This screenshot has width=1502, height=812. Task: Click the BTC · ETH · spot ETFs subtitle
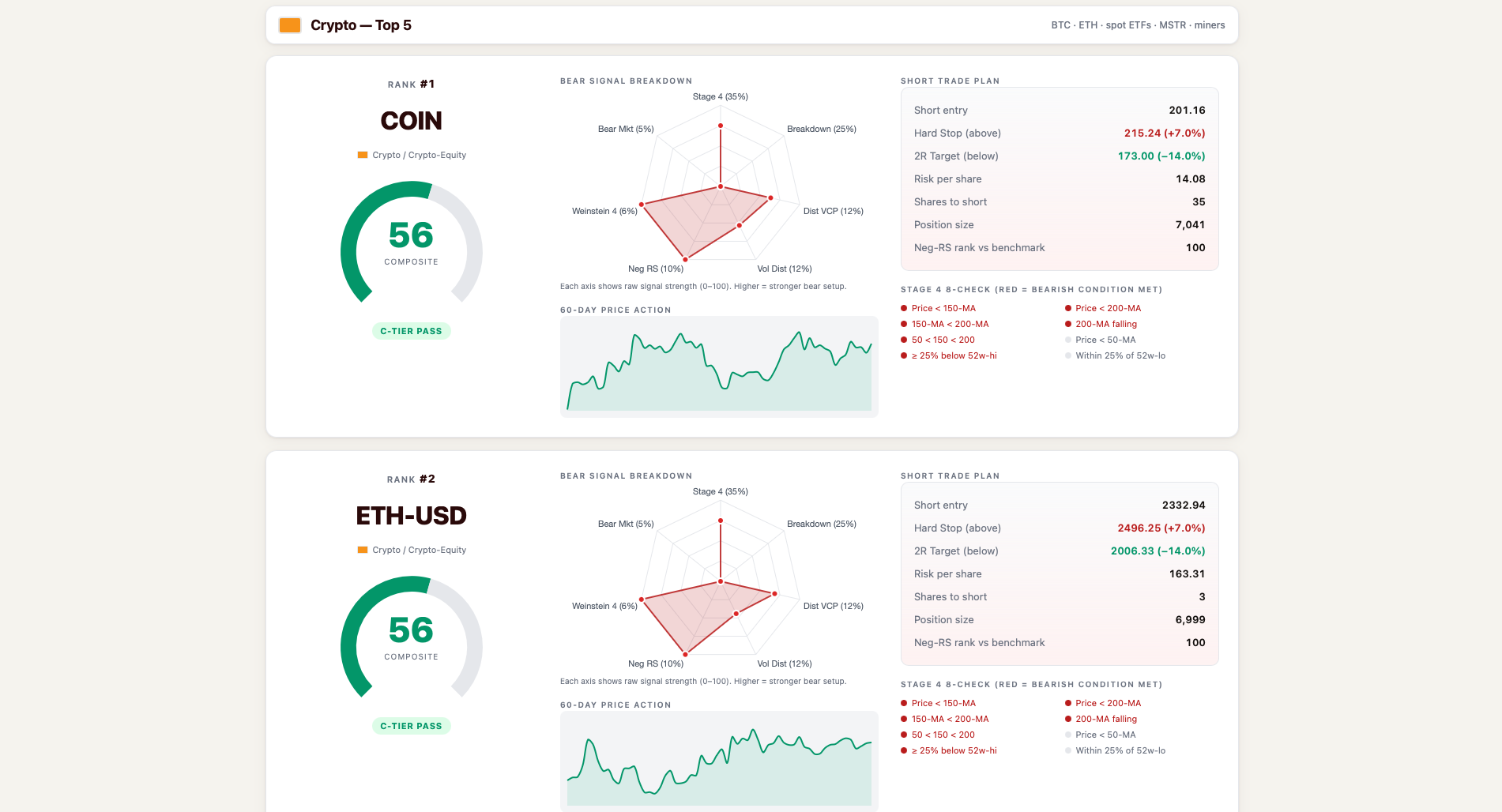1138,25
